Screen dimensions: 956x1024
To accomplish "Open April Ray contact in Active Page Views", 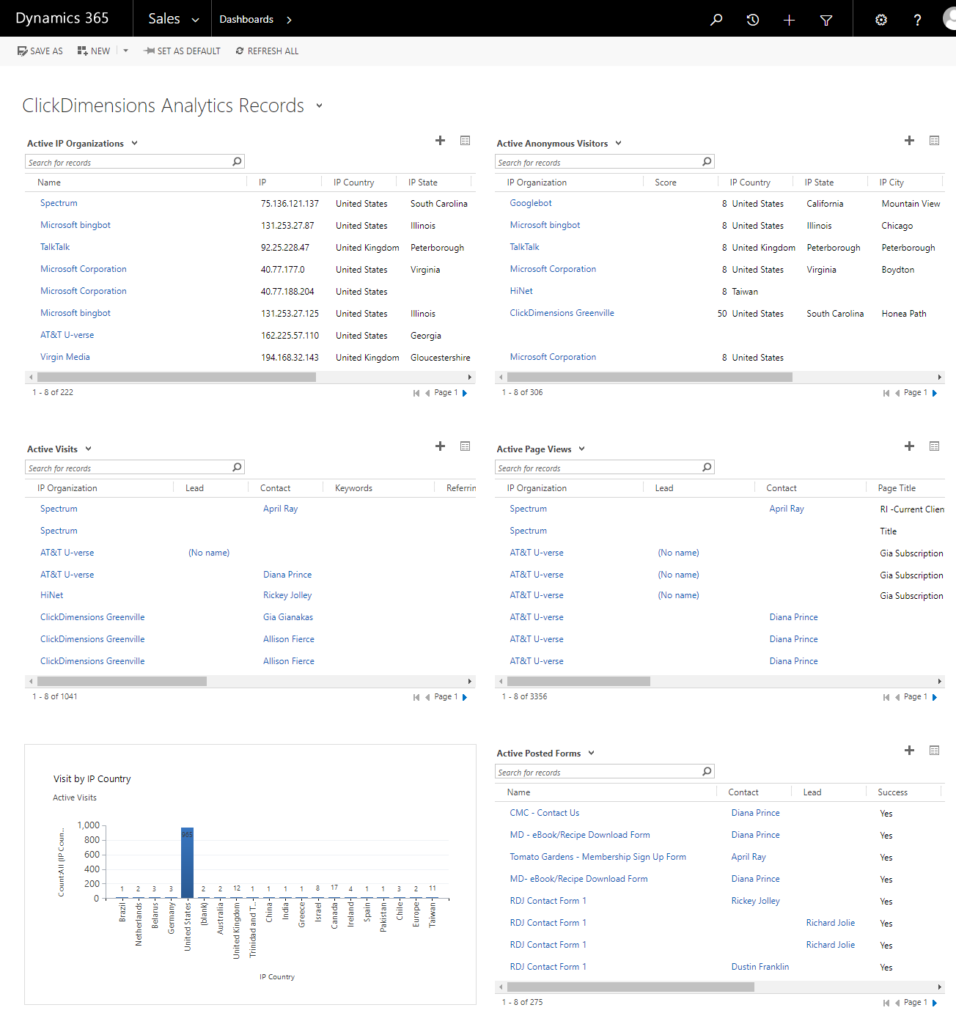I will point(786,509).
